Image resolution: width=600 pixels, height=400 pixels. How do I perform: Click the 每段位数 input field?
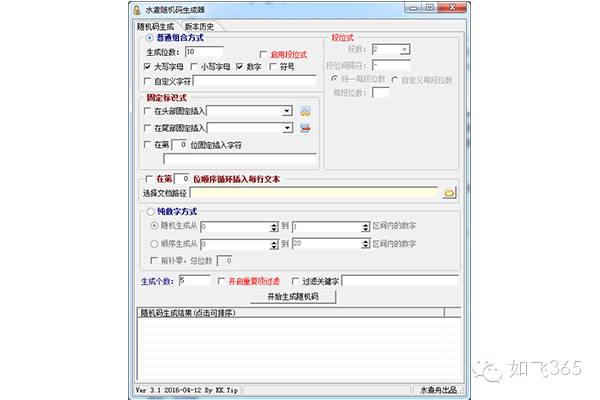coord(381,92)
